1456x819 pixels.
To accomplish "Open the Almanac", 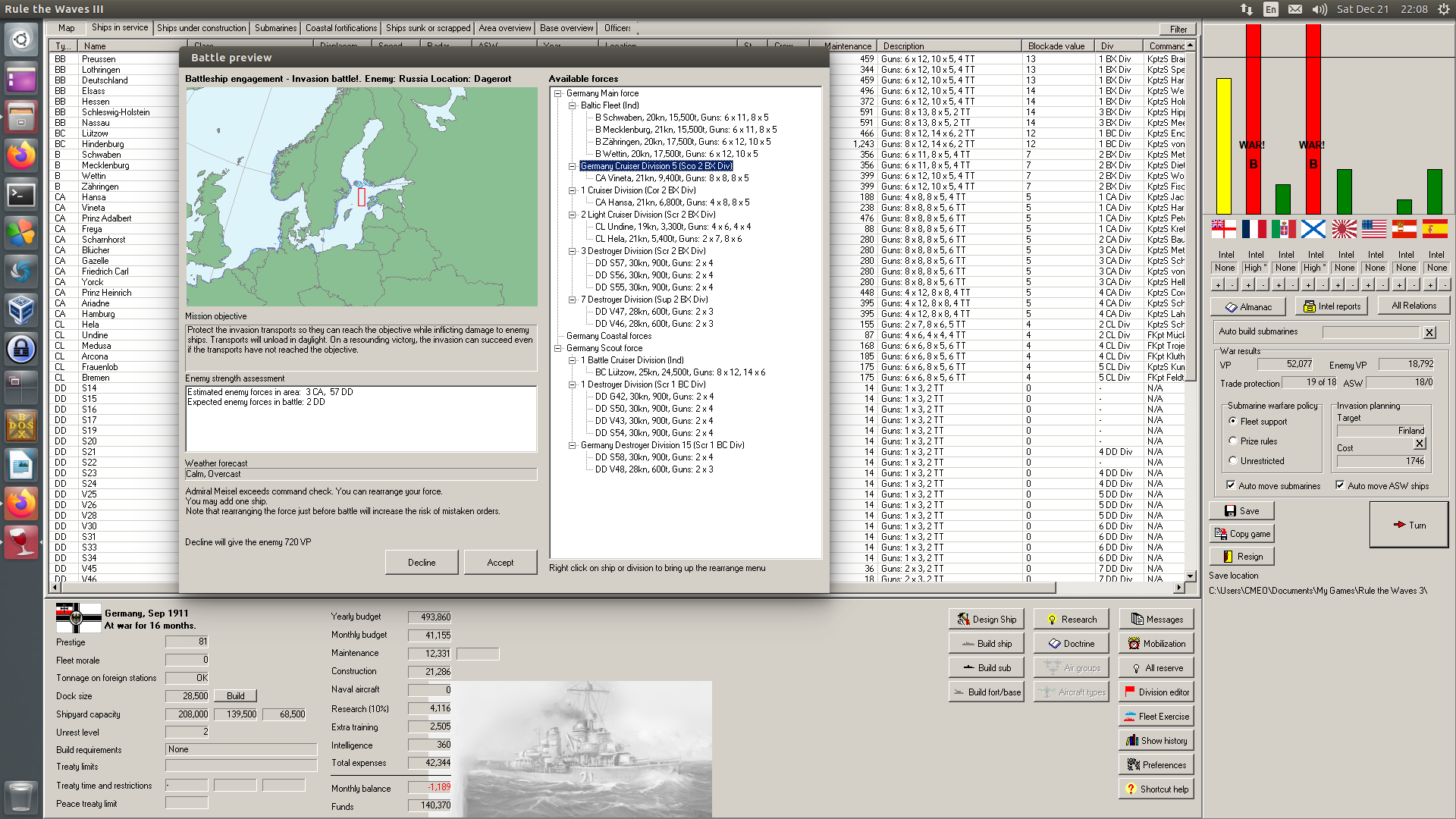I will point(1248,306).
